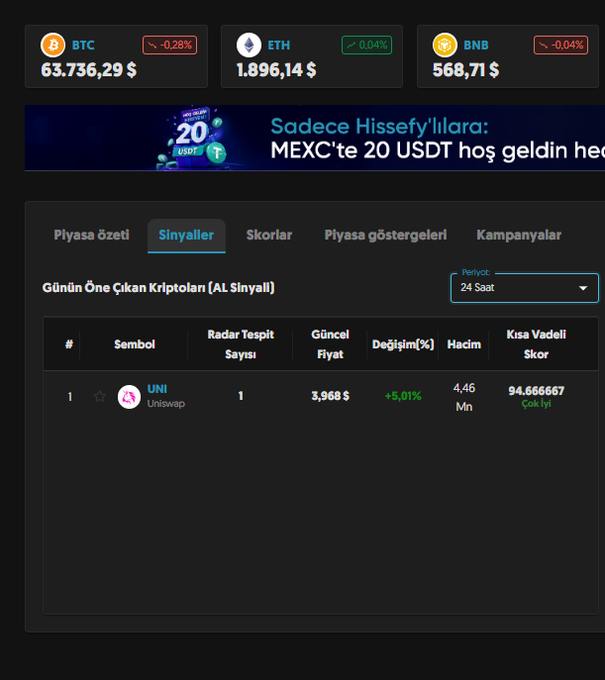Viewport: 605px width, 680px height.
Task: Click BNB -0,04% change badge
Action: (x=561, y=45)
